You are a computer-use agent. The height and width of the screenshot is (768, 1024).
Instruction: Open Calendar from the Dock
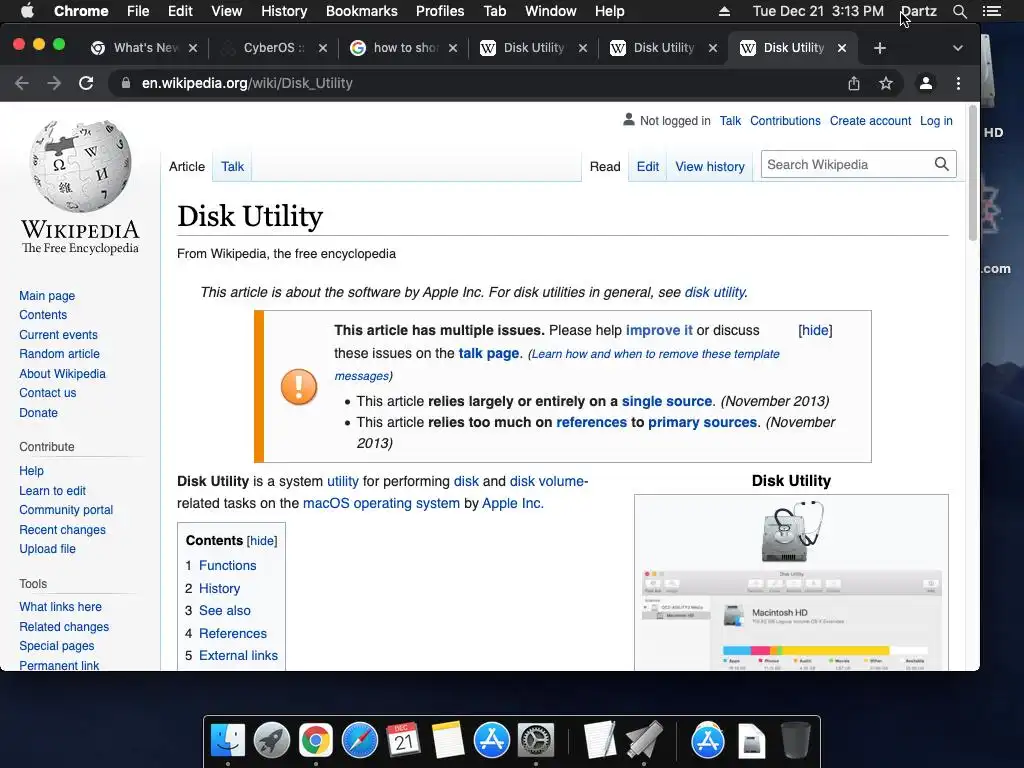(x=404, y=741)
